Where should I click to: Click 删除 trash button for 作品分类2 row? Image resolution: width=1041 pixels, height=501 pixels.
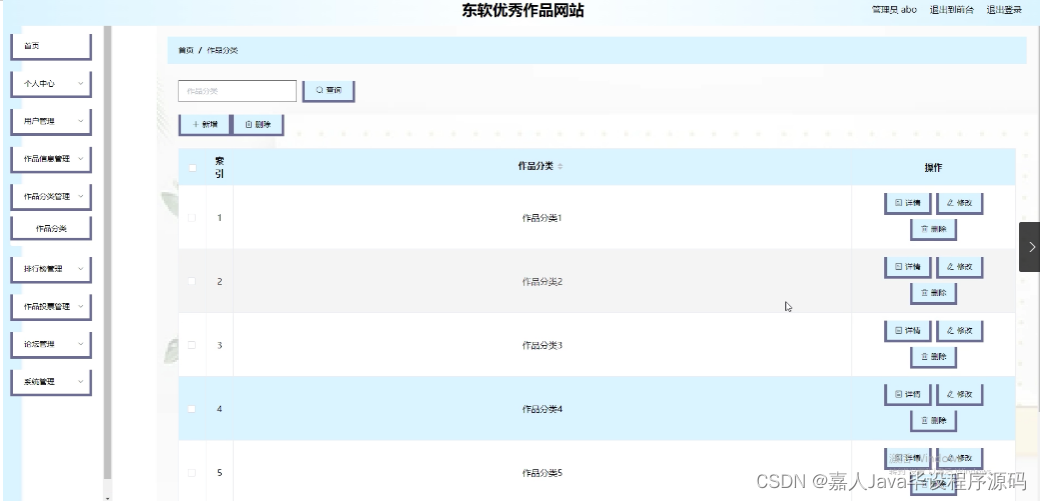point(933,293)
